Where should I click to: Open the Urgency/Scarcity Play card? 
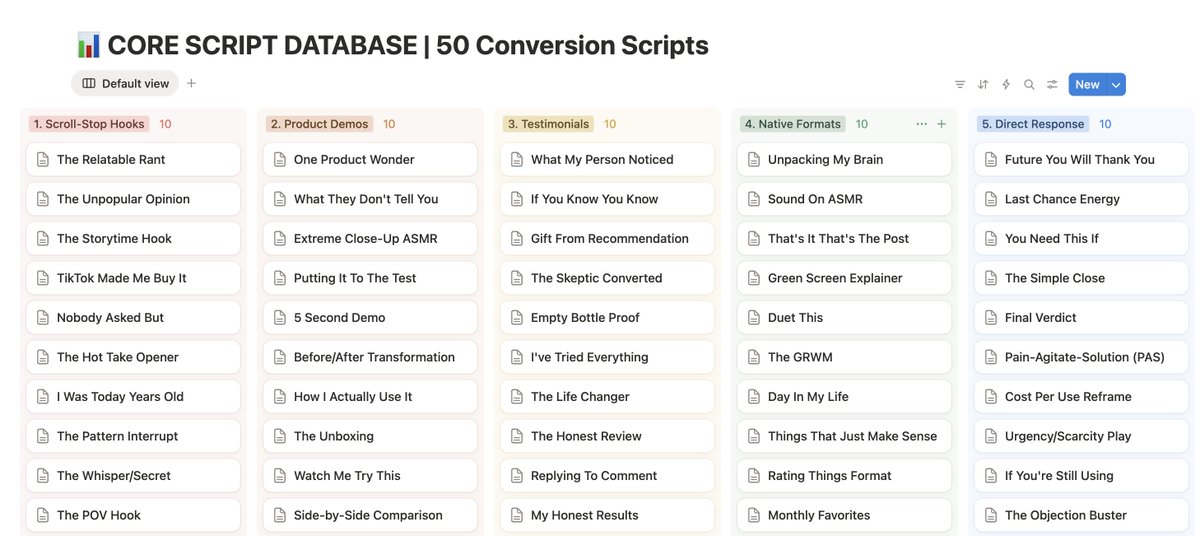pos(1081,437)
